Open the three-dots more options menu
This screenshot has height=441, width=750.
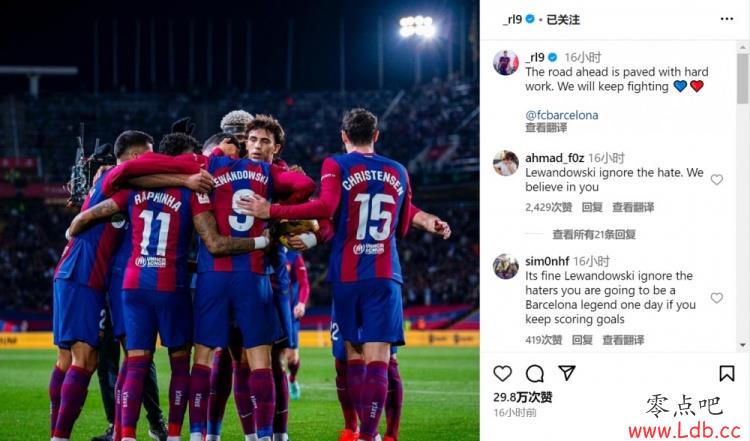tap(727, 19)
